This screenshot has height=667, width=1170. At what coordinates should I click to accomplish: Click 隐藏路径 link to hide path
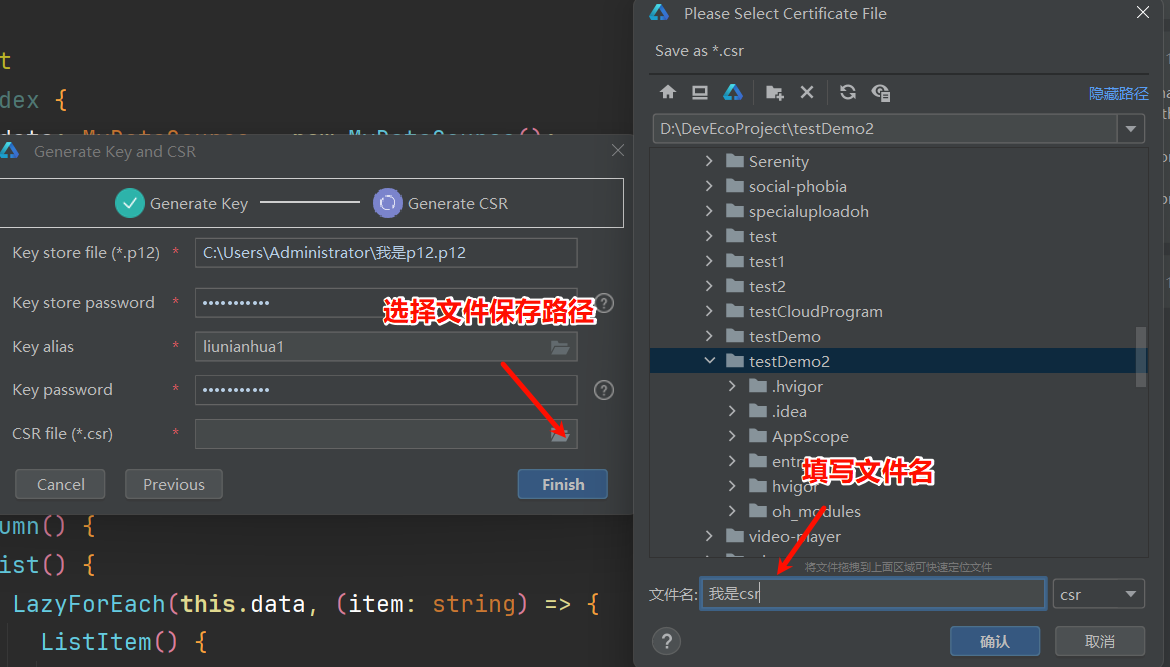1119,93
